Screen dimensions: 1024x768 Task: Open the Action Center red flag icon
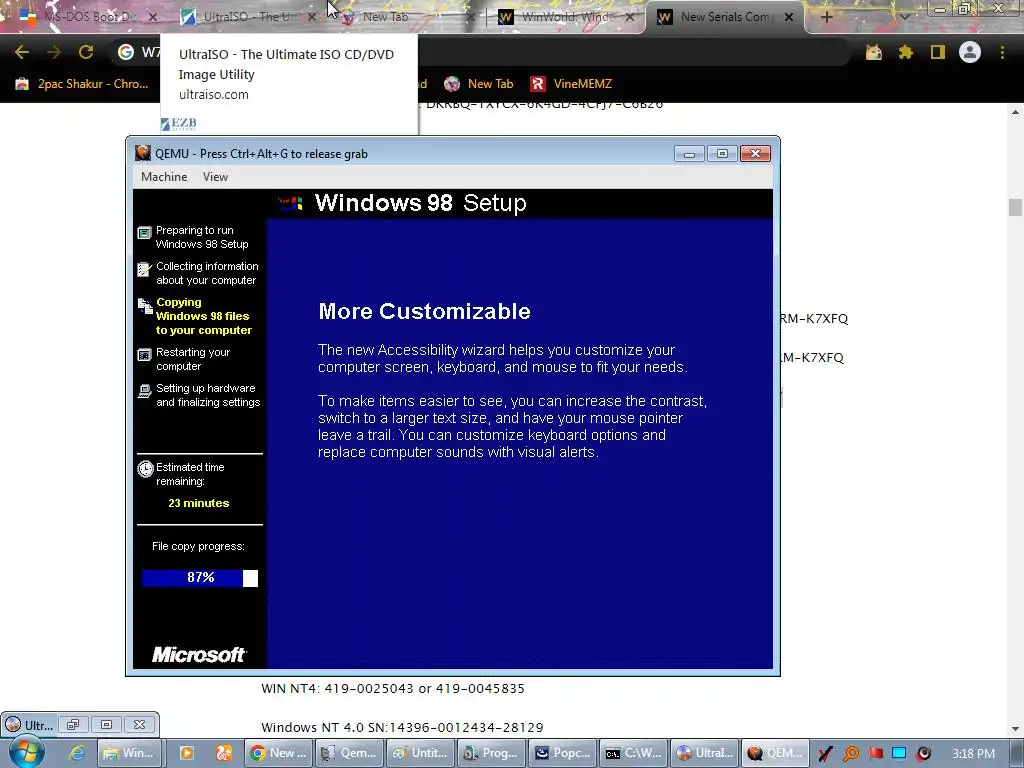(x=875, y=754)
